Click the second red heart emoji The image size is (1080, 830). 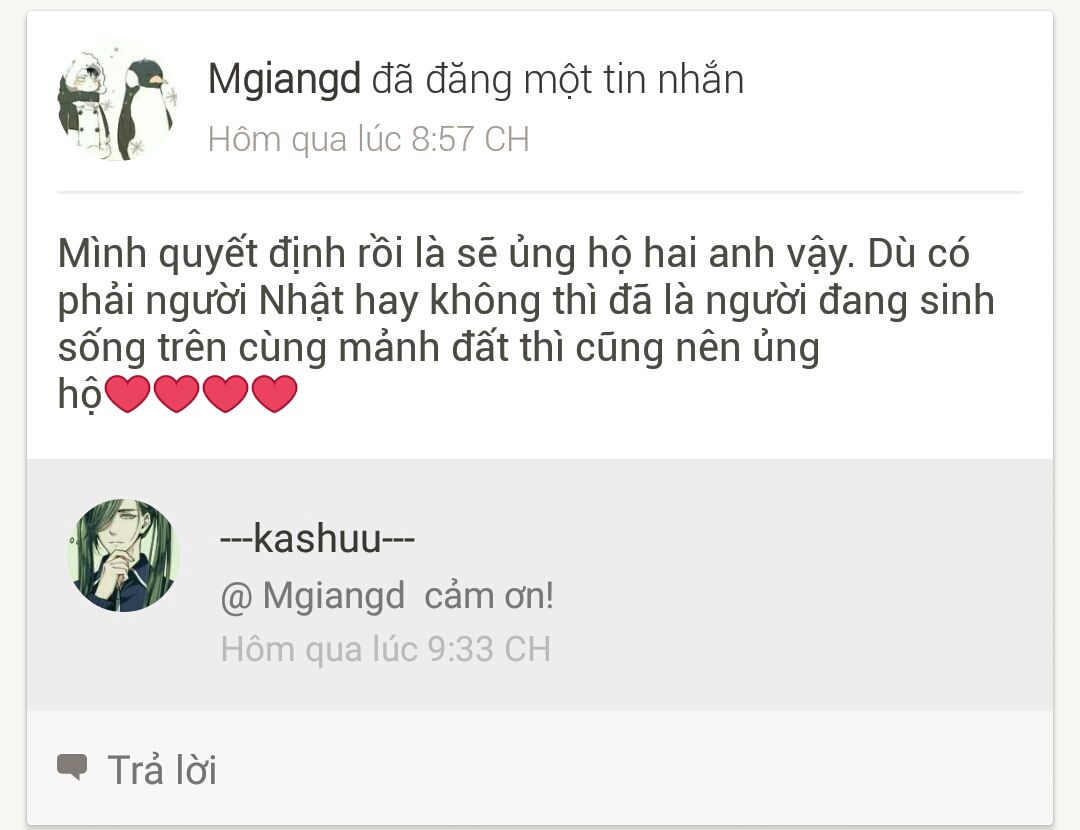click(x=176, y=394)
